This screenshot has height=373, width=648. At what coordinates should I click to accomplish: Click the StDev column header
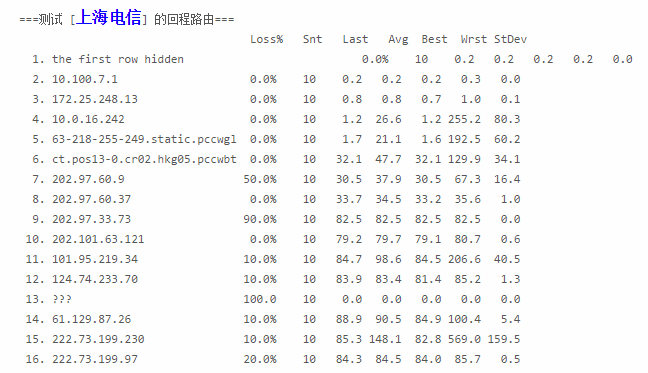tap(510, 39)
